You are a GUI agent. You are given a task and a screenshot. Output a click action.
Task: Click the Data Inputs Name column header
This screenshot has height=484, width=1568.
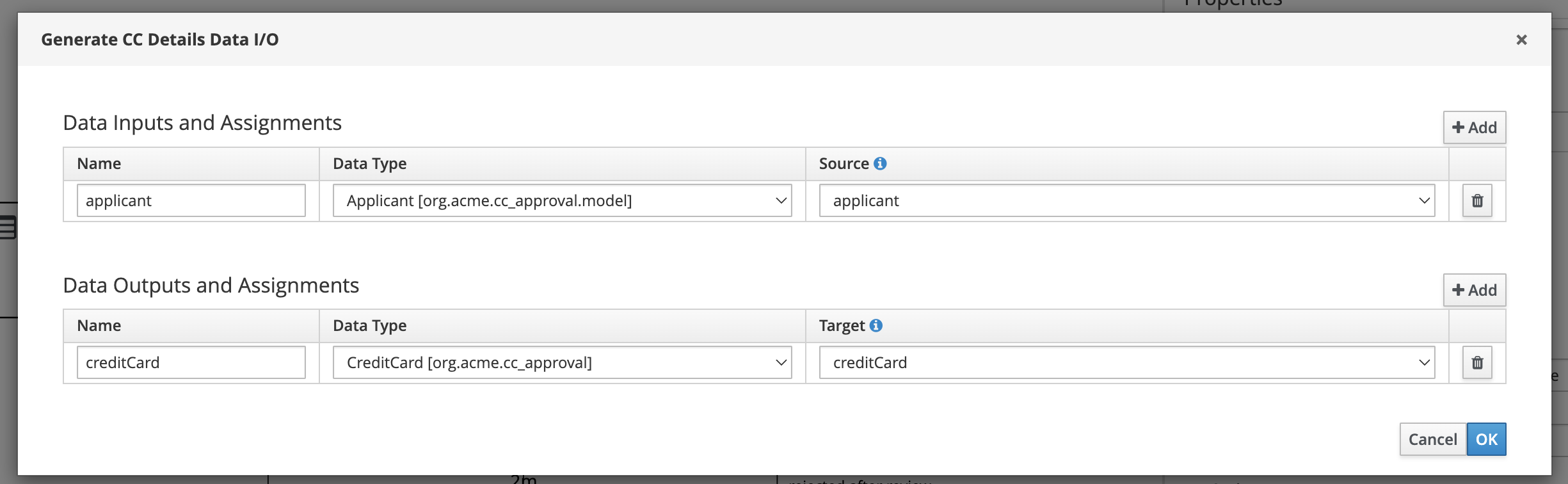(99, 164)
